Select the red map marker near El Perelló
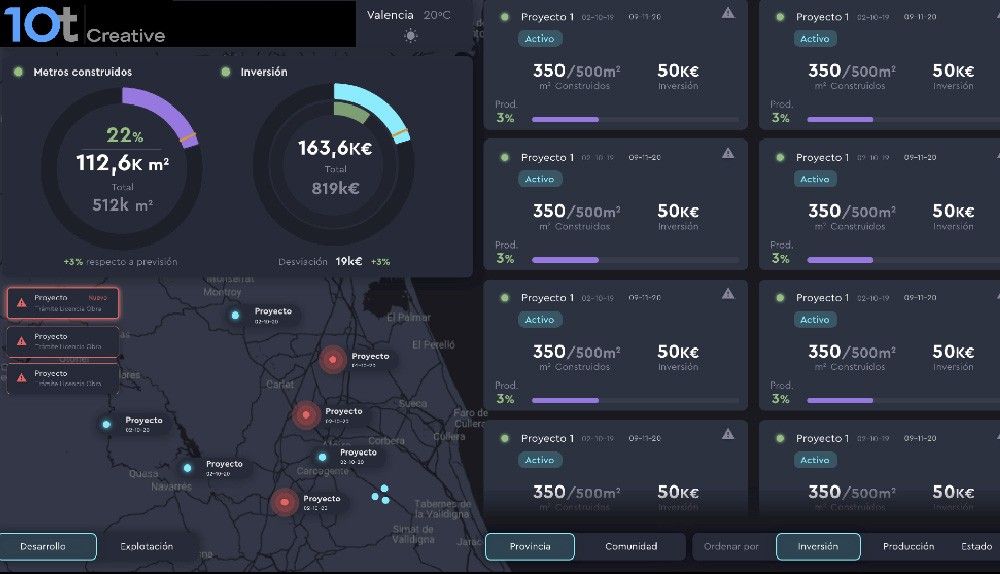Image resolution: width=1000 pixels, height=574 pixels. click(332, 358)
